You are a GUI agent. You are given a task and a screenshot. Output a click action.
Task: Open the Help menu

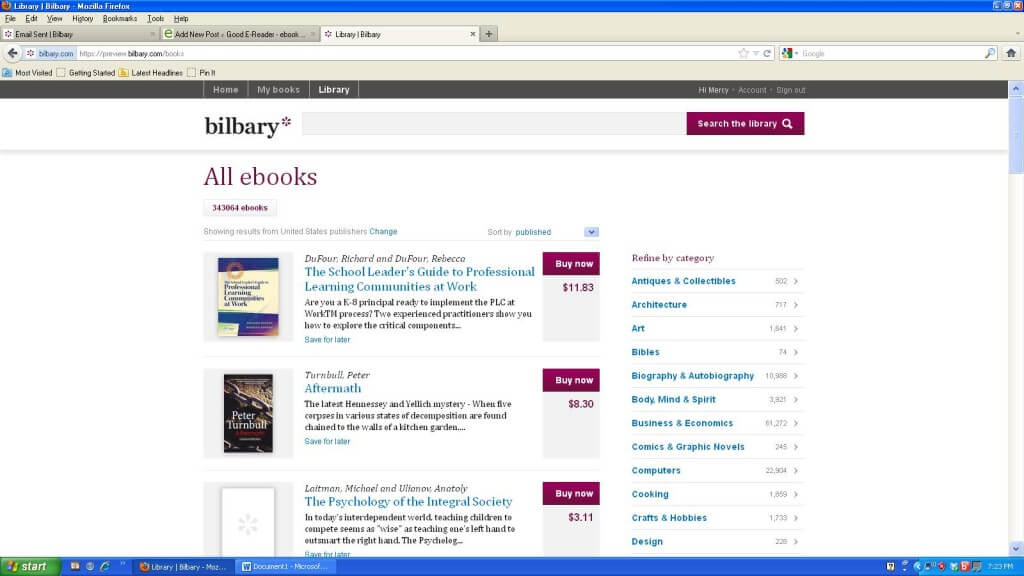[181, 19]
